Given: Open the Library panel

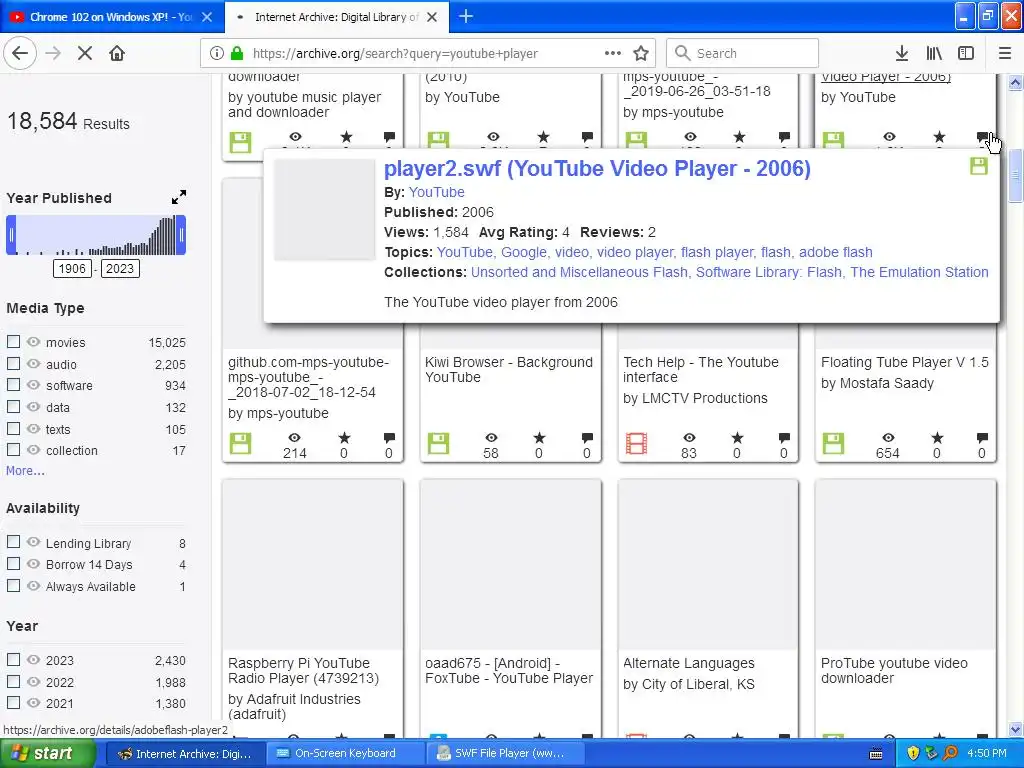Looking at the screenshot, I should 934,53.
